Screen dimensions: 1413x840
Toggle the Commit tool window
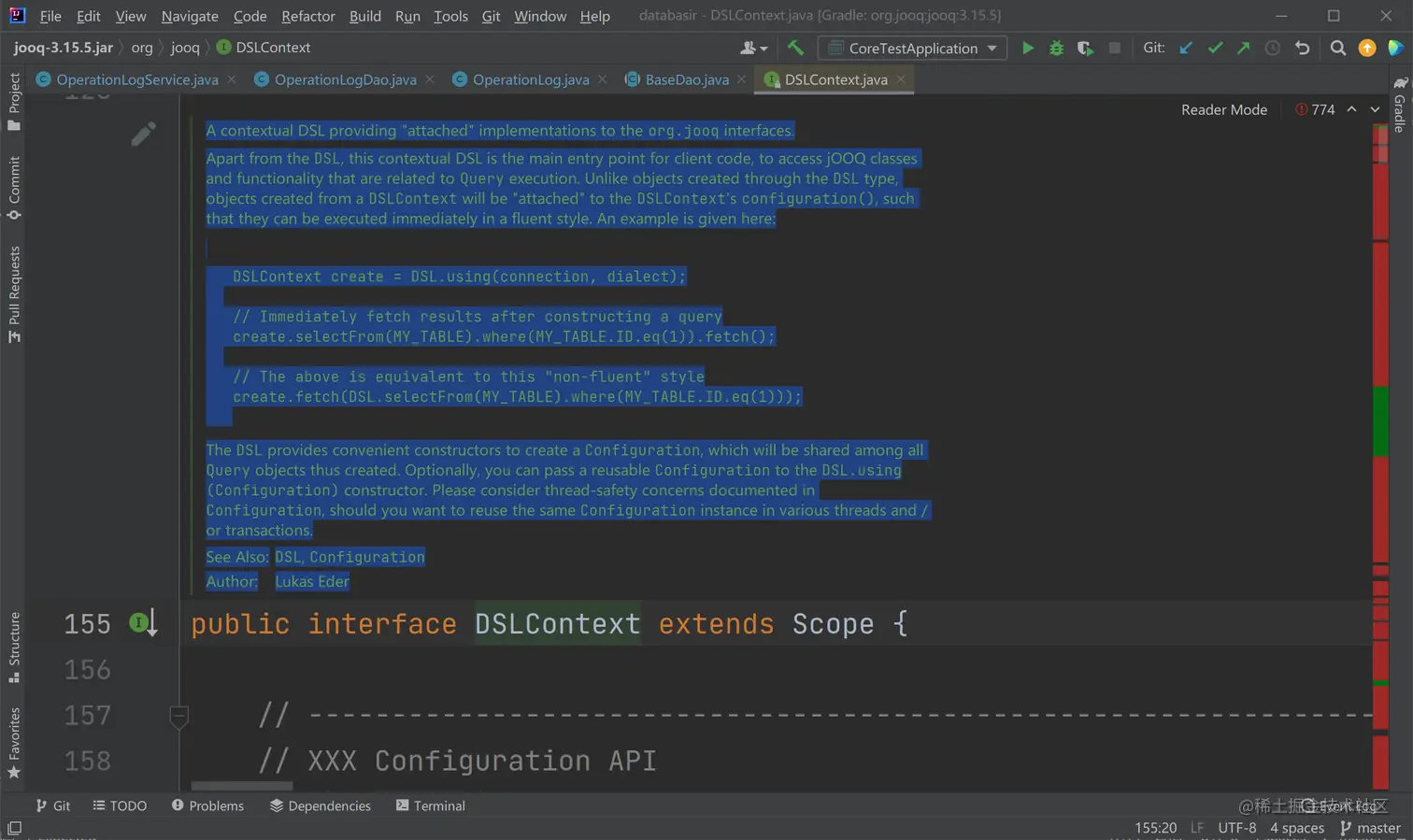(x=14, y=188)
